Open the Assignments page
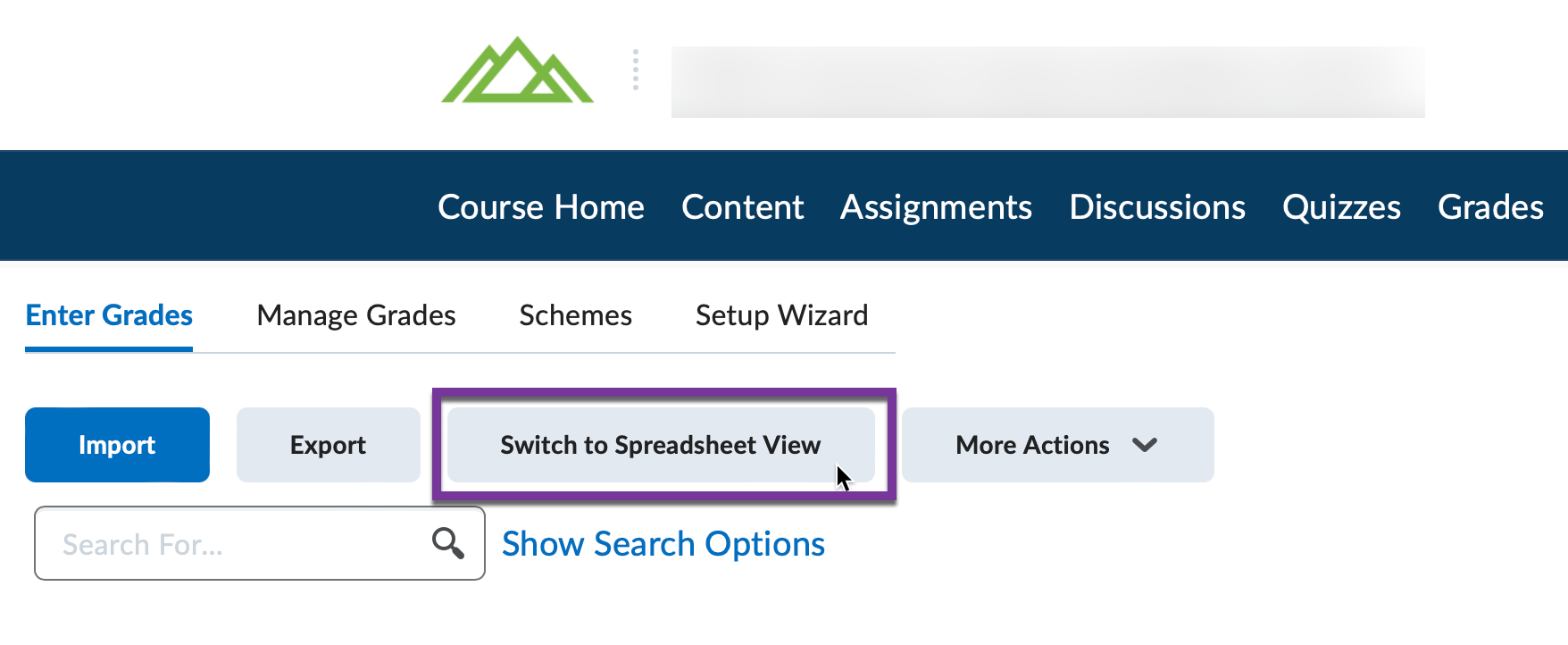1568x645 pixels. 935,206
